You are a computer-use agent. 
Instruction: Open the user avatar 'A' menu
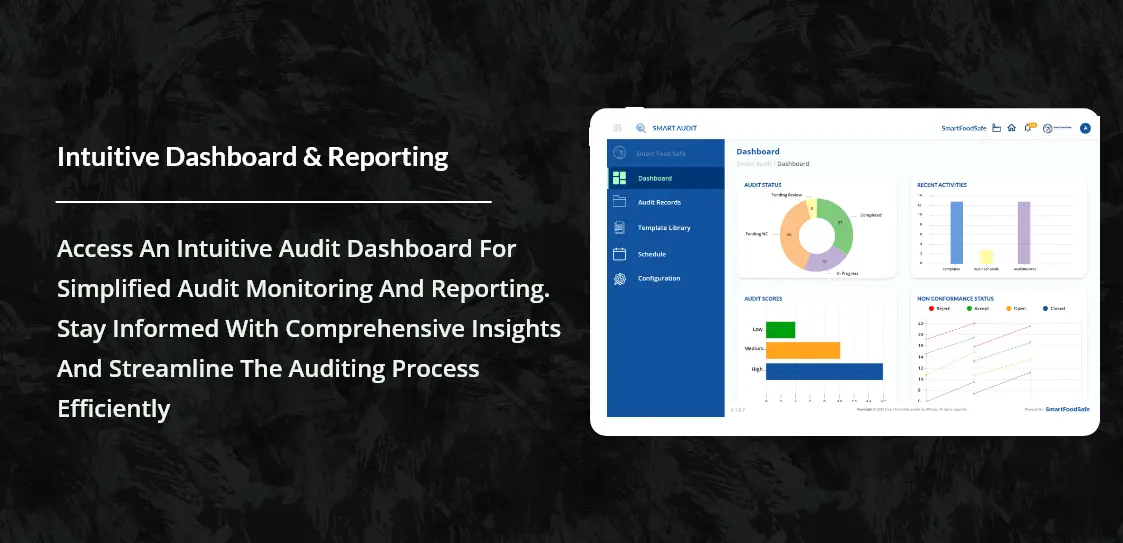(x=1085, y=128)
